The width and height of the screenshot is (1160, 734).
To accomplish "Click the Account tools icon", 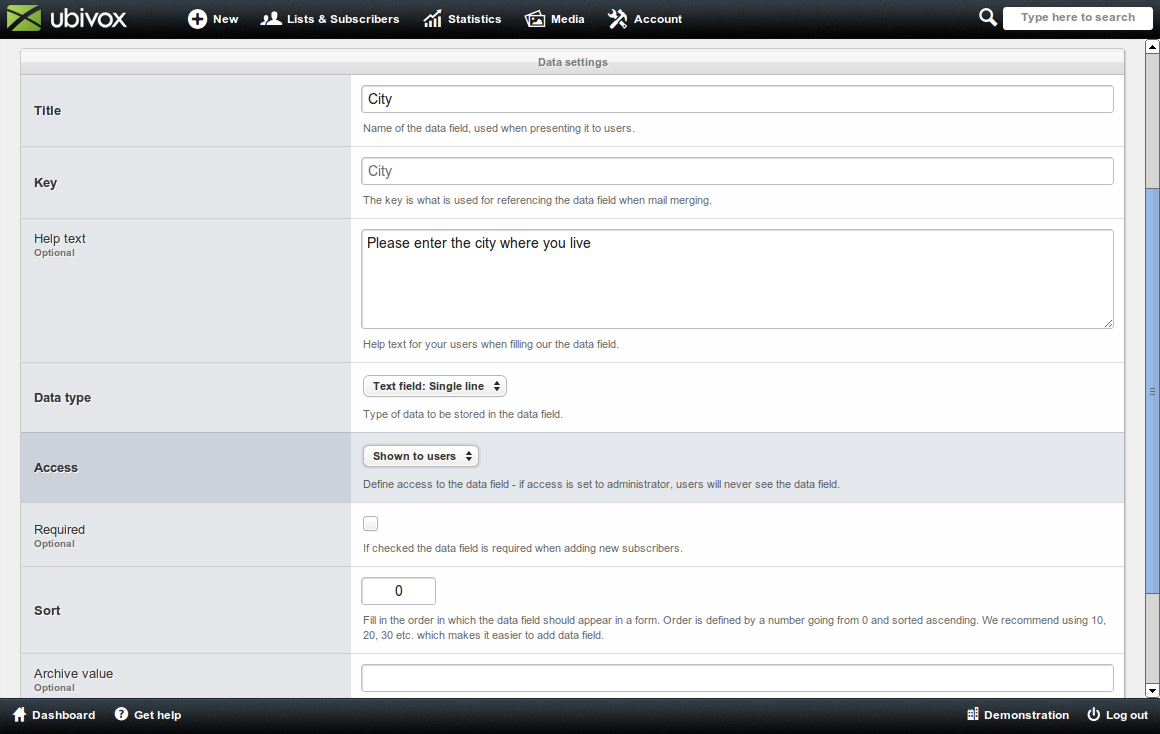I will 618,19.
